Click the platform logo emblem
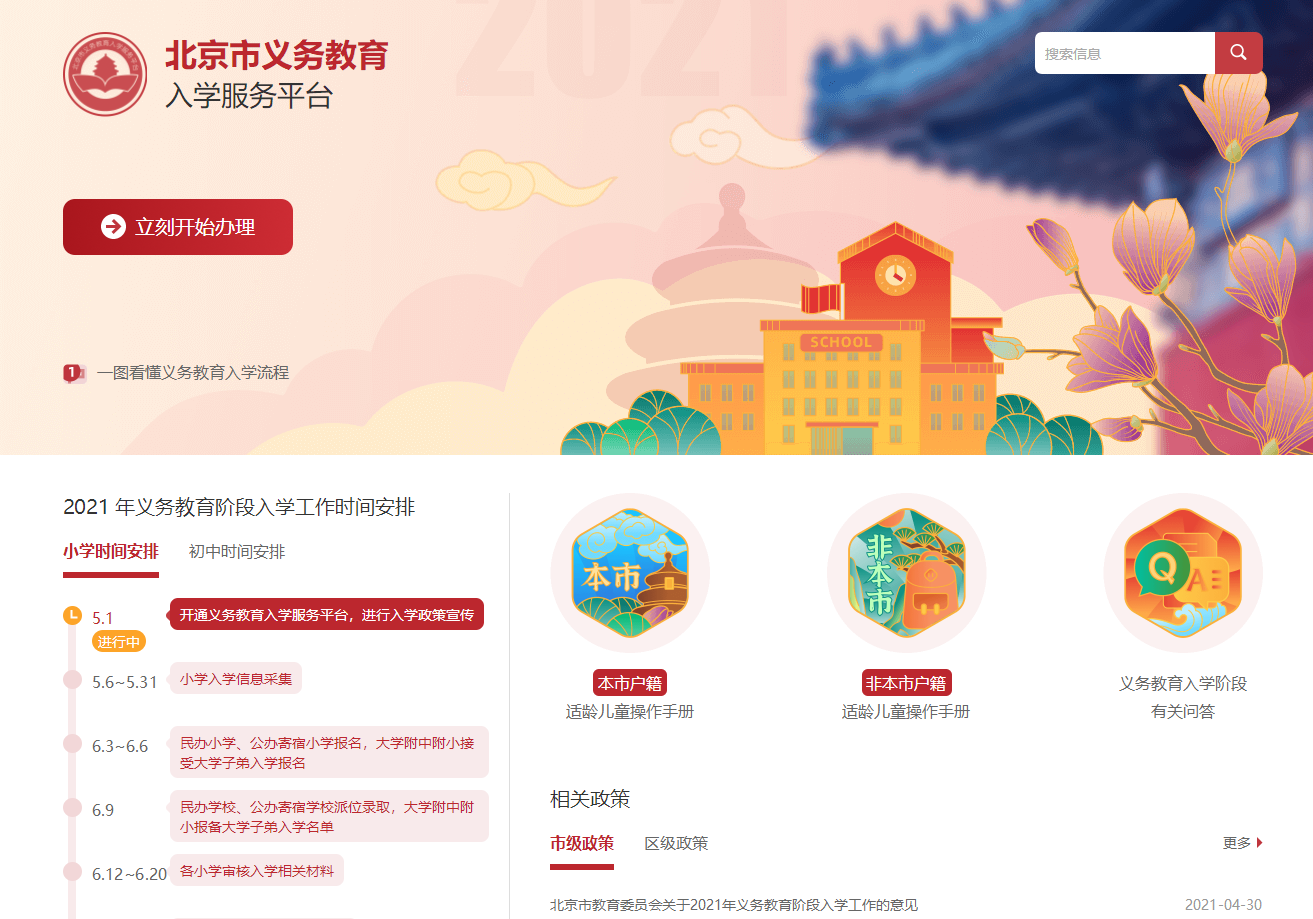1313x919 pixels. tap(105, 74)
